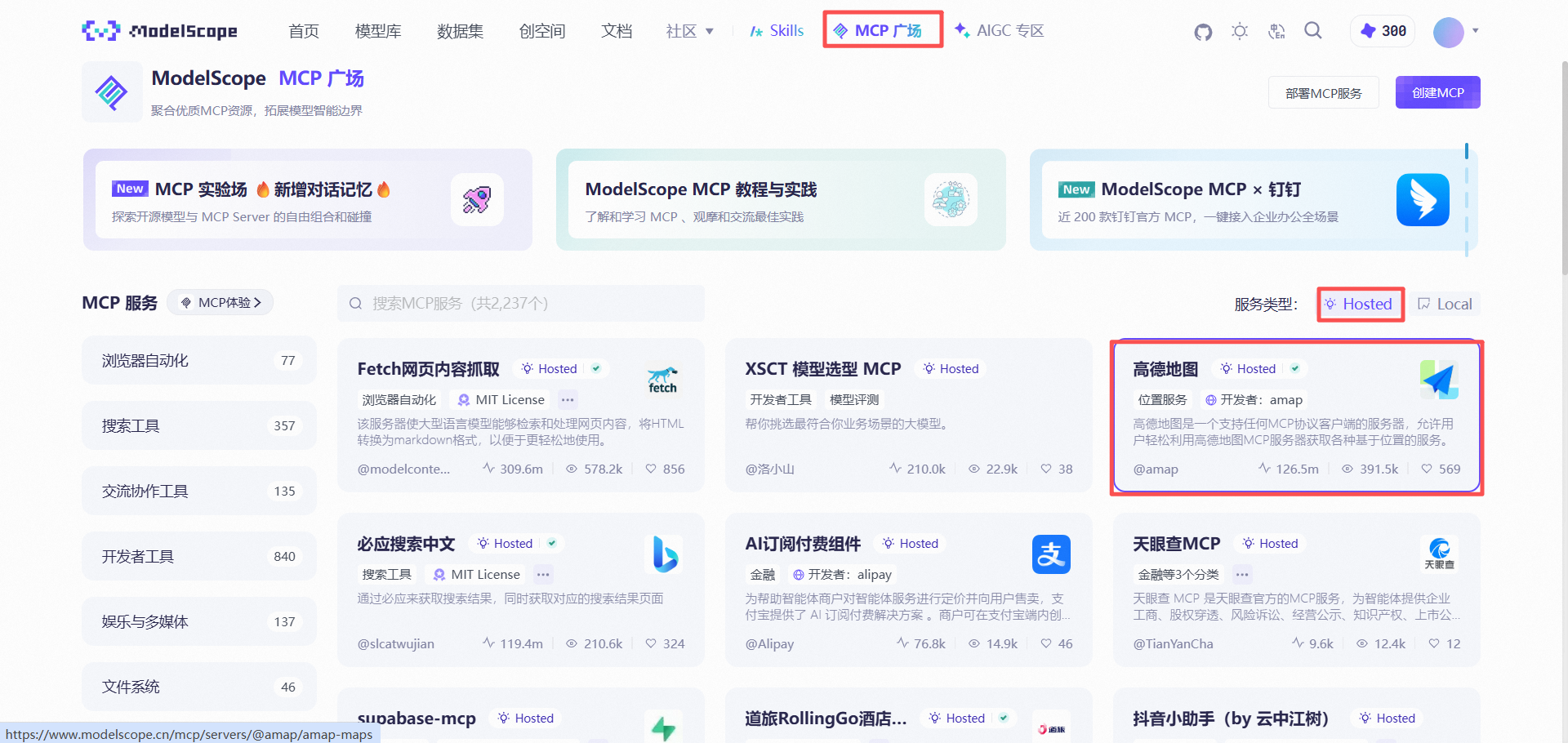
Task: Click the green supabase logo on supabase-mcp card
Action: pyautogui.click(x=663, y=727)
